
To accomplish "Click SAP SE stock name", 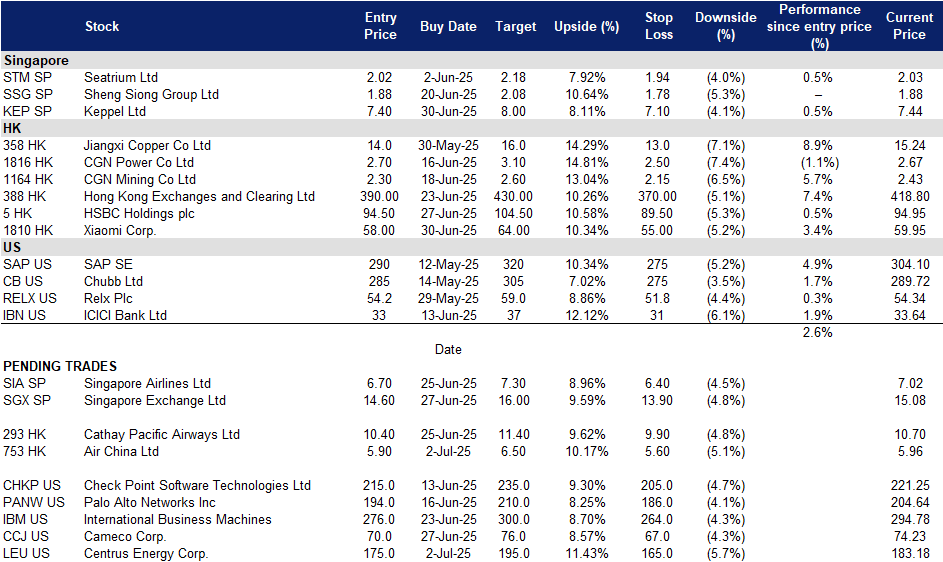I will [108, 265].
